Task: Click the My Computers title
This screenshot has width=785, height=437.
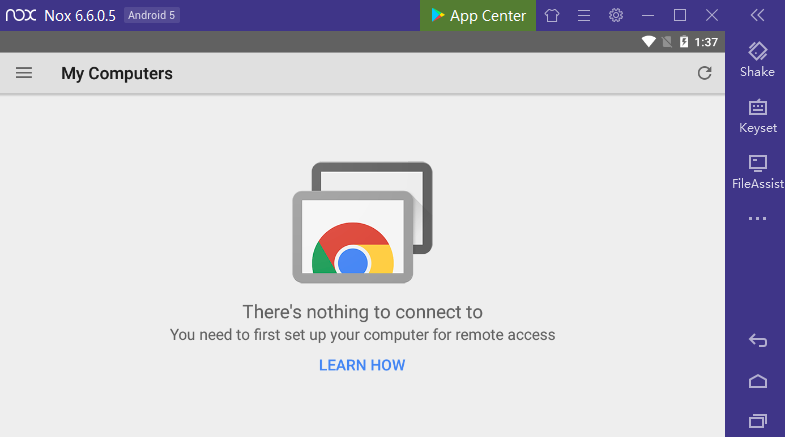Action: click(117, 74)
